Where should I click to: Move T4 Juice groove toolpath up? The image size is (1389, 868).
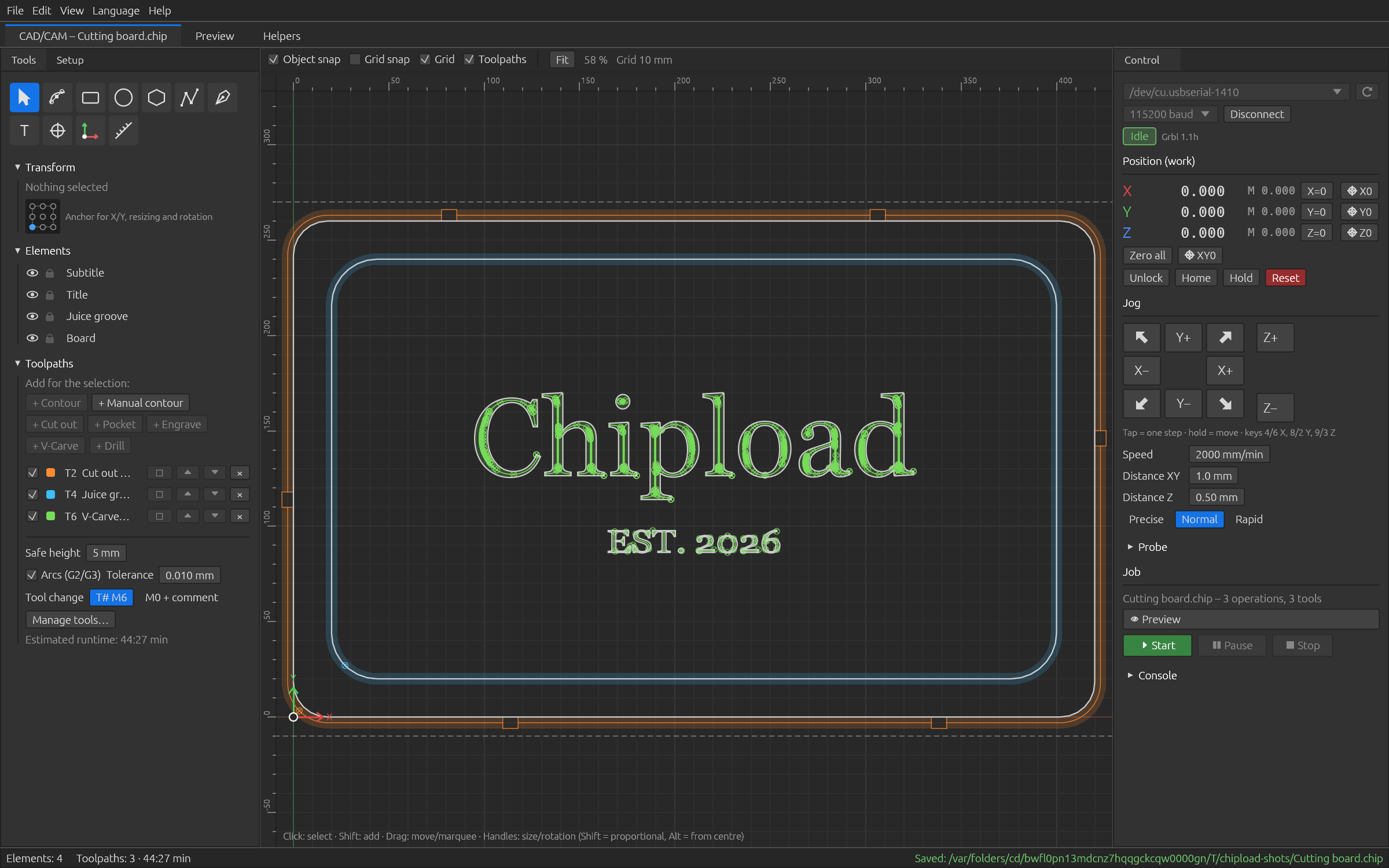pyautogui.click(x=188, y=495)
